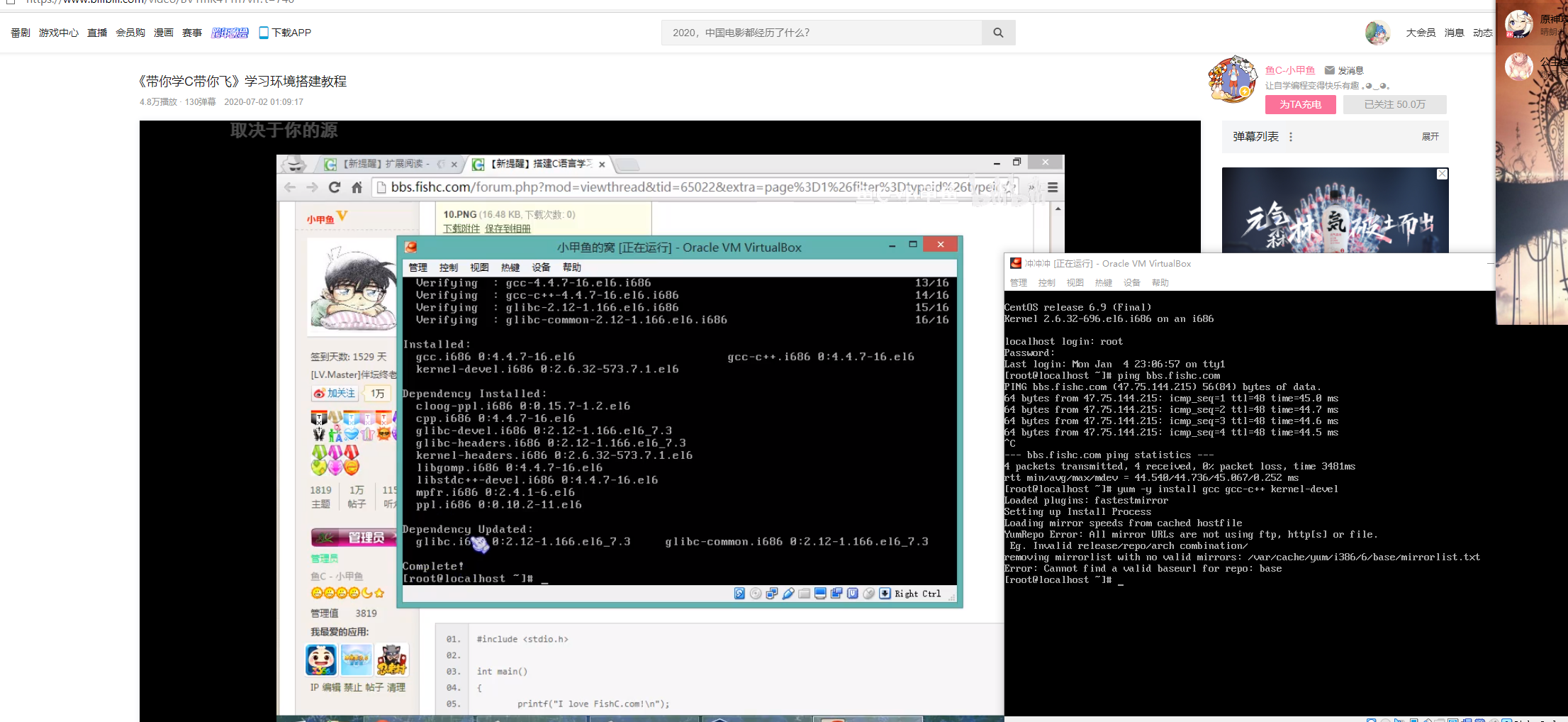Viewport: 1568px width, 722px height.
Task: Click the bilibili search magnifier button
Action: (998, 33)
